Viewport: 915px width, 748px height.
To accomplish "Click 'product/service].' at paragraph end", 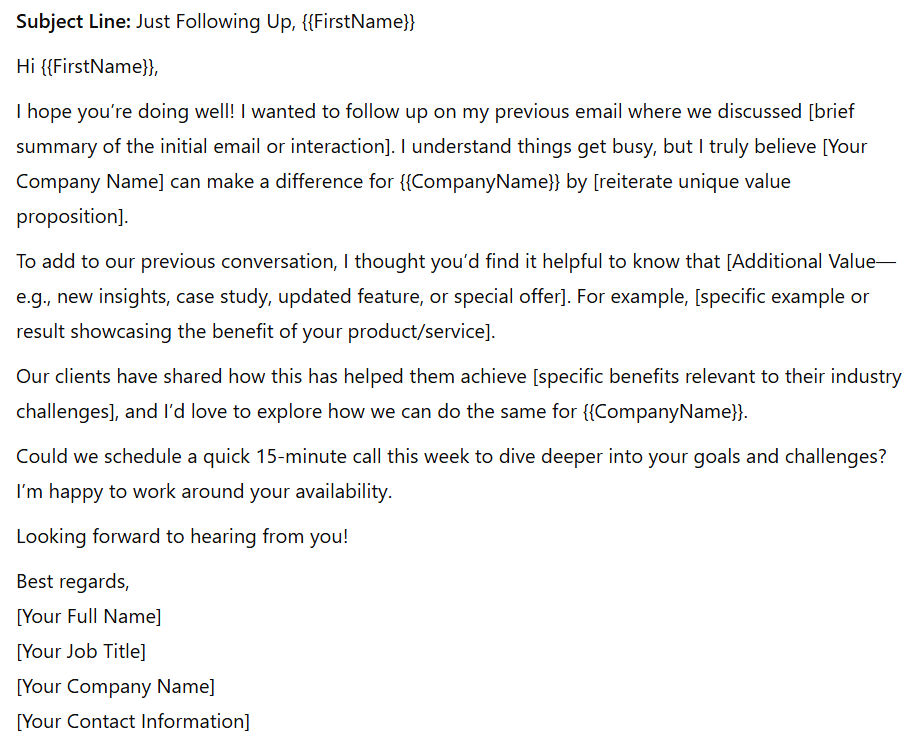I will (x=421, y=331).
